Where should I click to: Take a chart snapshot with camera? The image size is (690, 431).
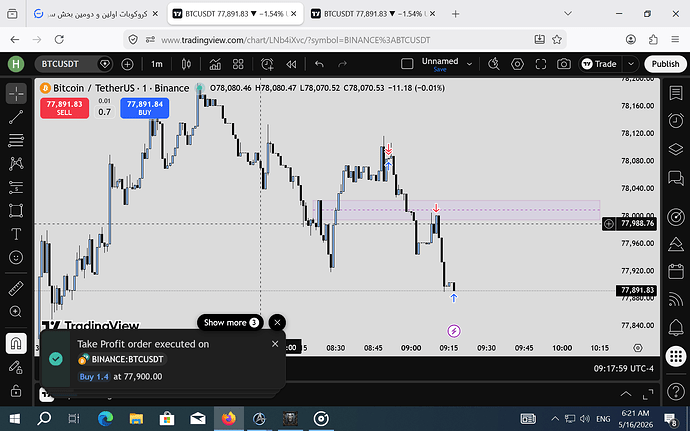click(x=564, y=64)
